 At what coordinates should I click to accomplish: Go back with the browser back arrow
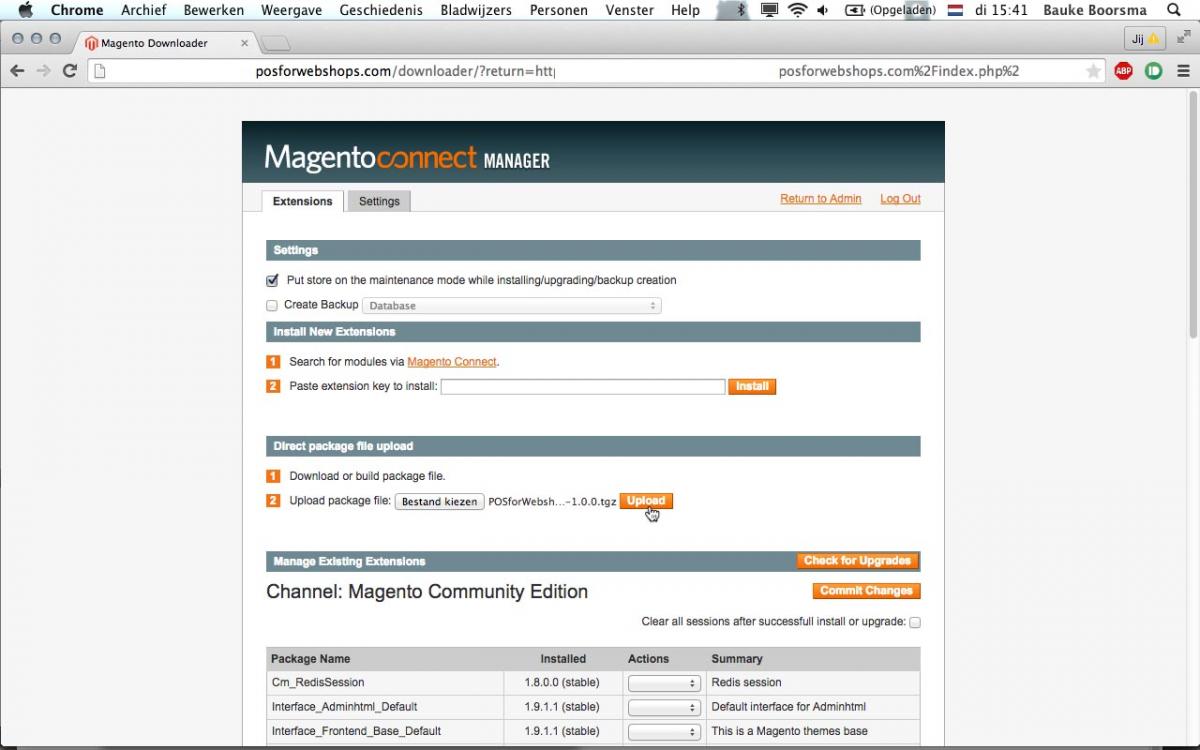tap(17, 71)
